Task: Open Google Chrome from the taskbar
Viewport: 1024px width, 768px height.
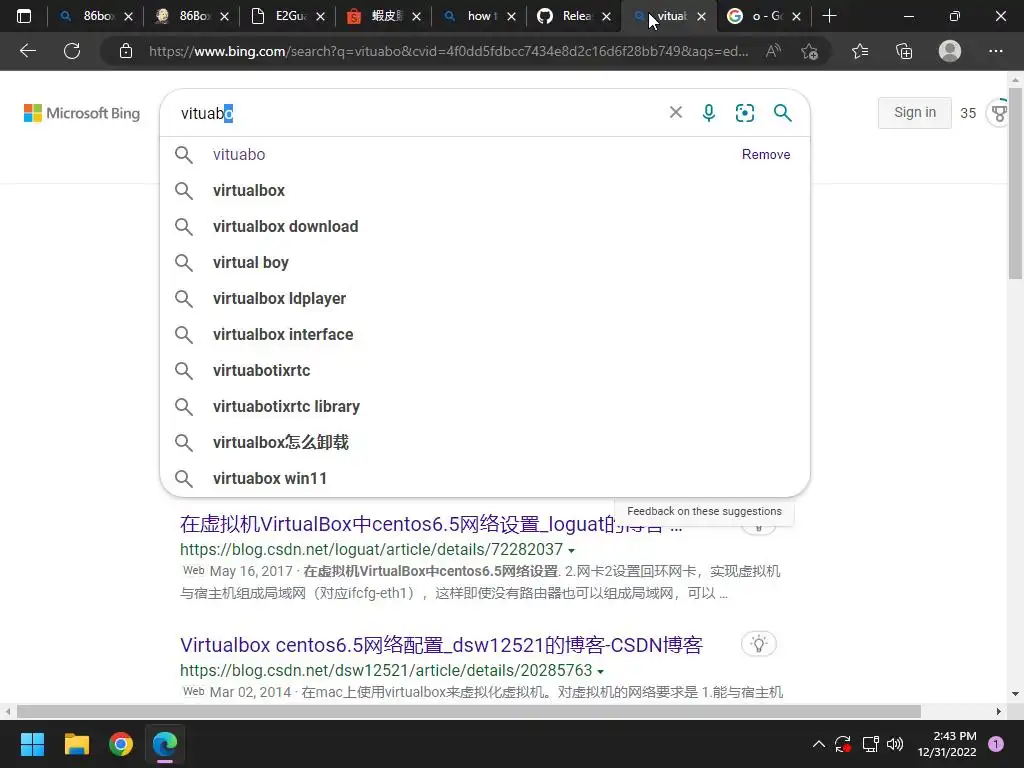Action: pos(121,744)
